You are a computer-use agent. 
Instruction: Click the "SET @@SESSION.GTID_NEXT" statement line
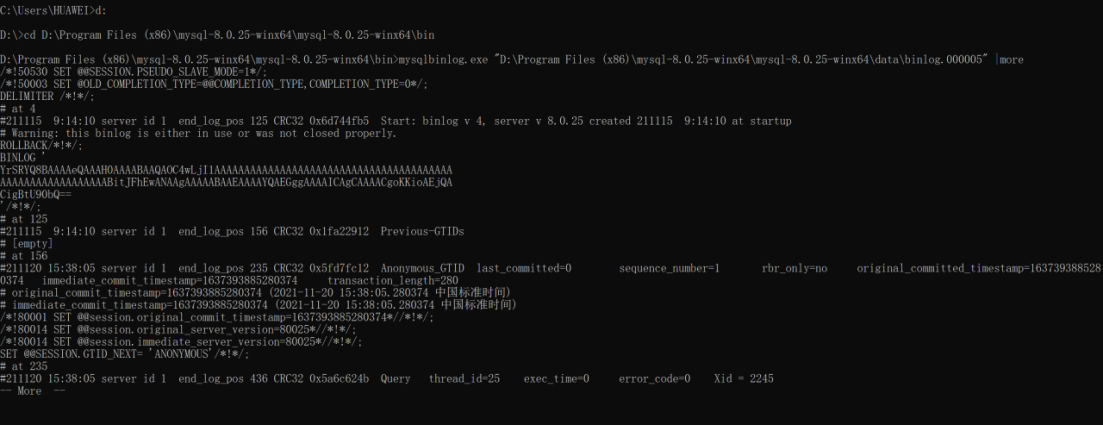point(124,354)
